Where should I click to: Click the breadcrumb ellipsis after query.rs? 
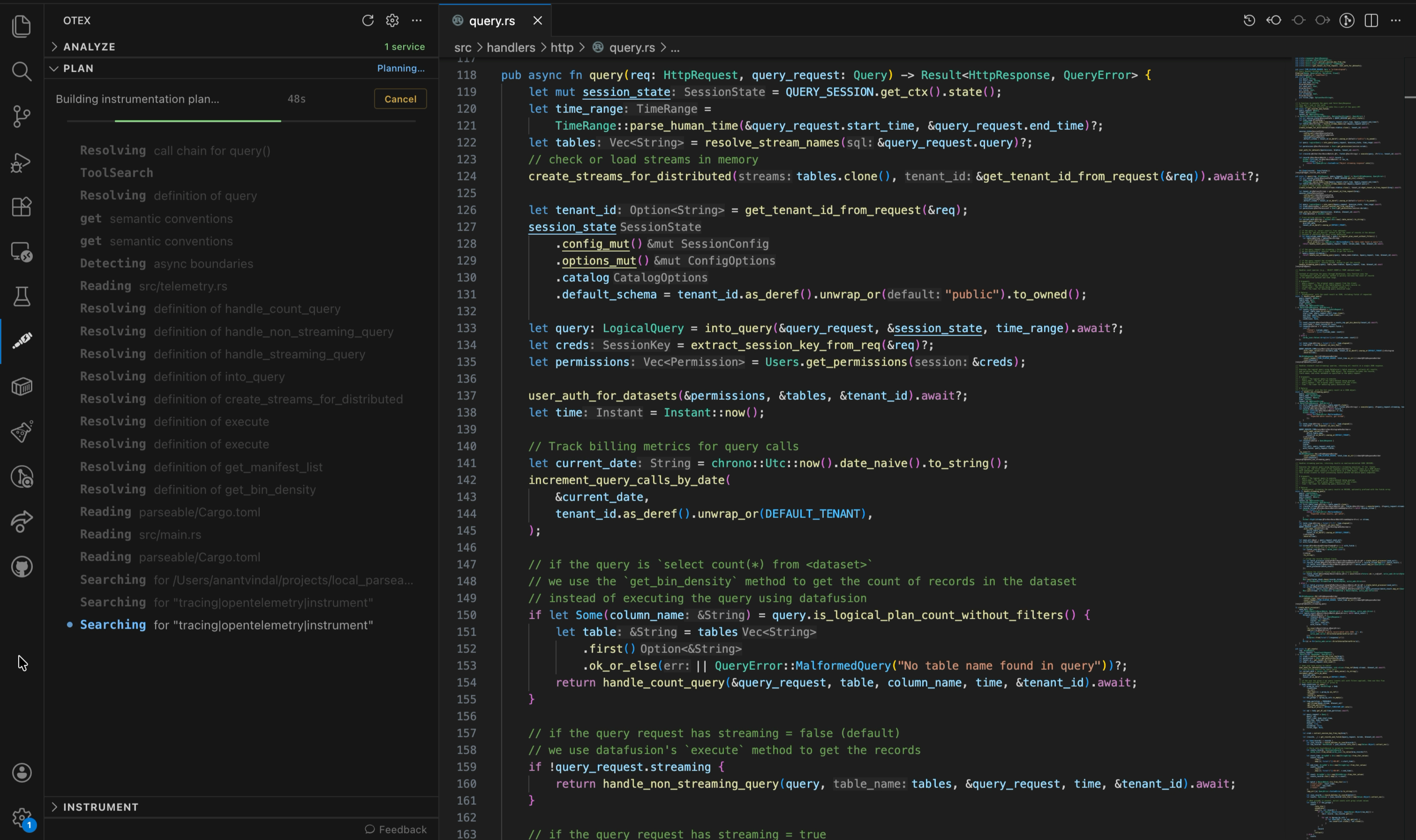coord(675,48)
